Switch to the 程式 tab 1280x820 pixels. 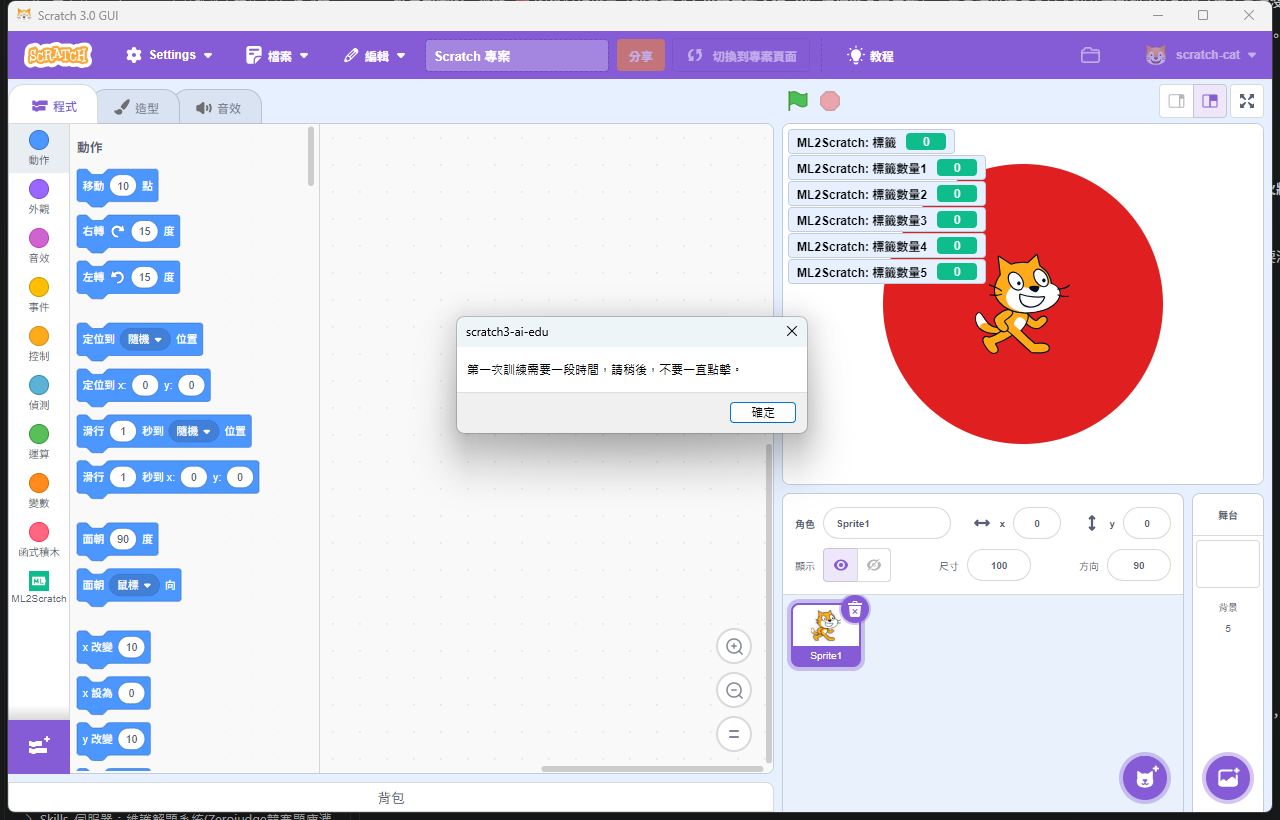[53, 106]
